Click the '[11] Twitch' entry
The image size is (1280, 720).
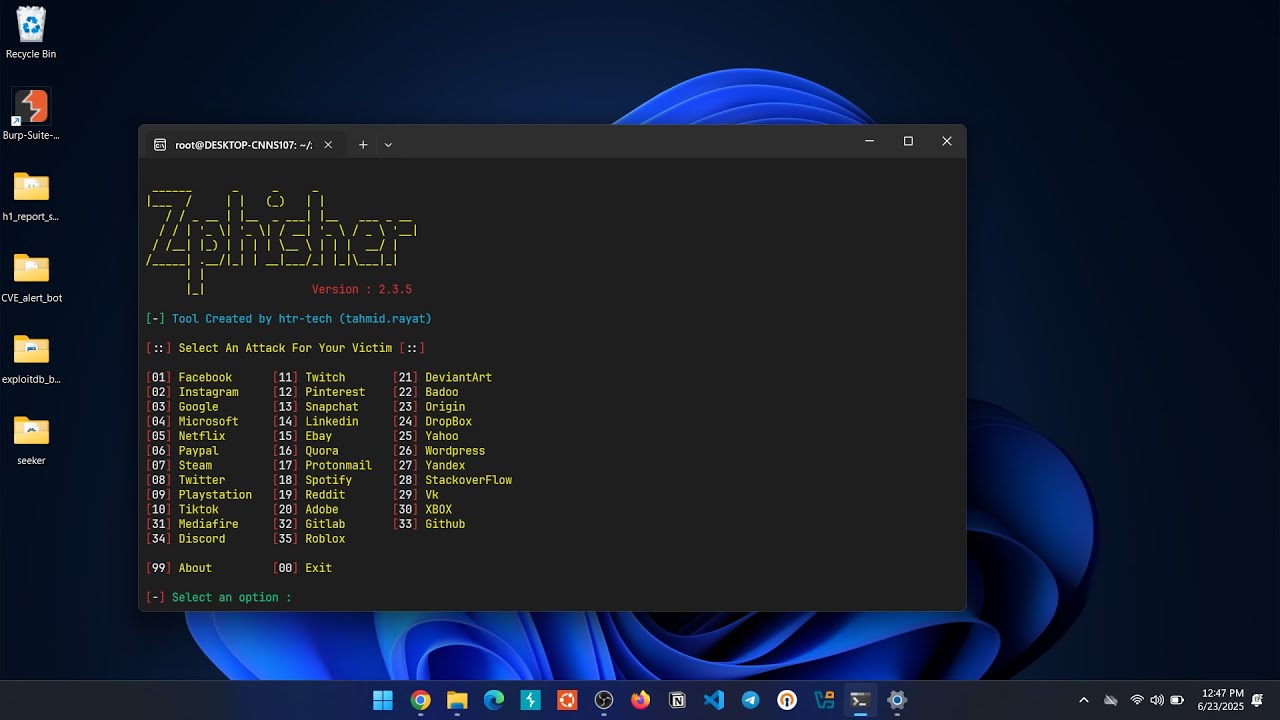(309, 378)
